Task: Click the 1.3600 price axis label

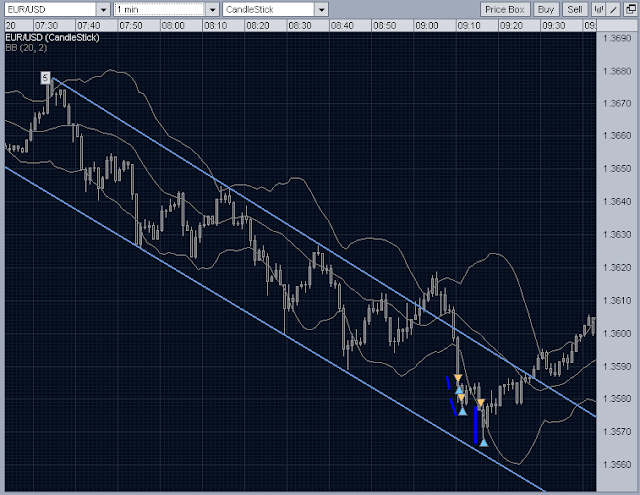Action: [617, 333]
